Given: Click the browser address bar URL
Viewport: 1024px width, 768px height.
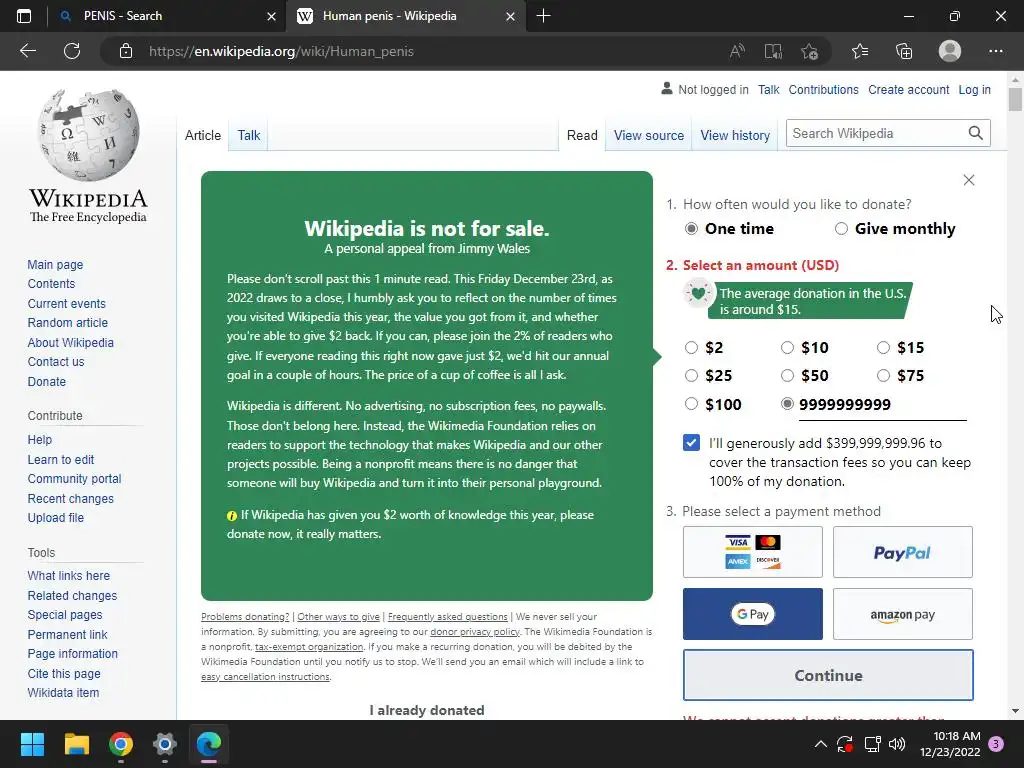Looking at the screenshot, I should click(x=281, y=51).
